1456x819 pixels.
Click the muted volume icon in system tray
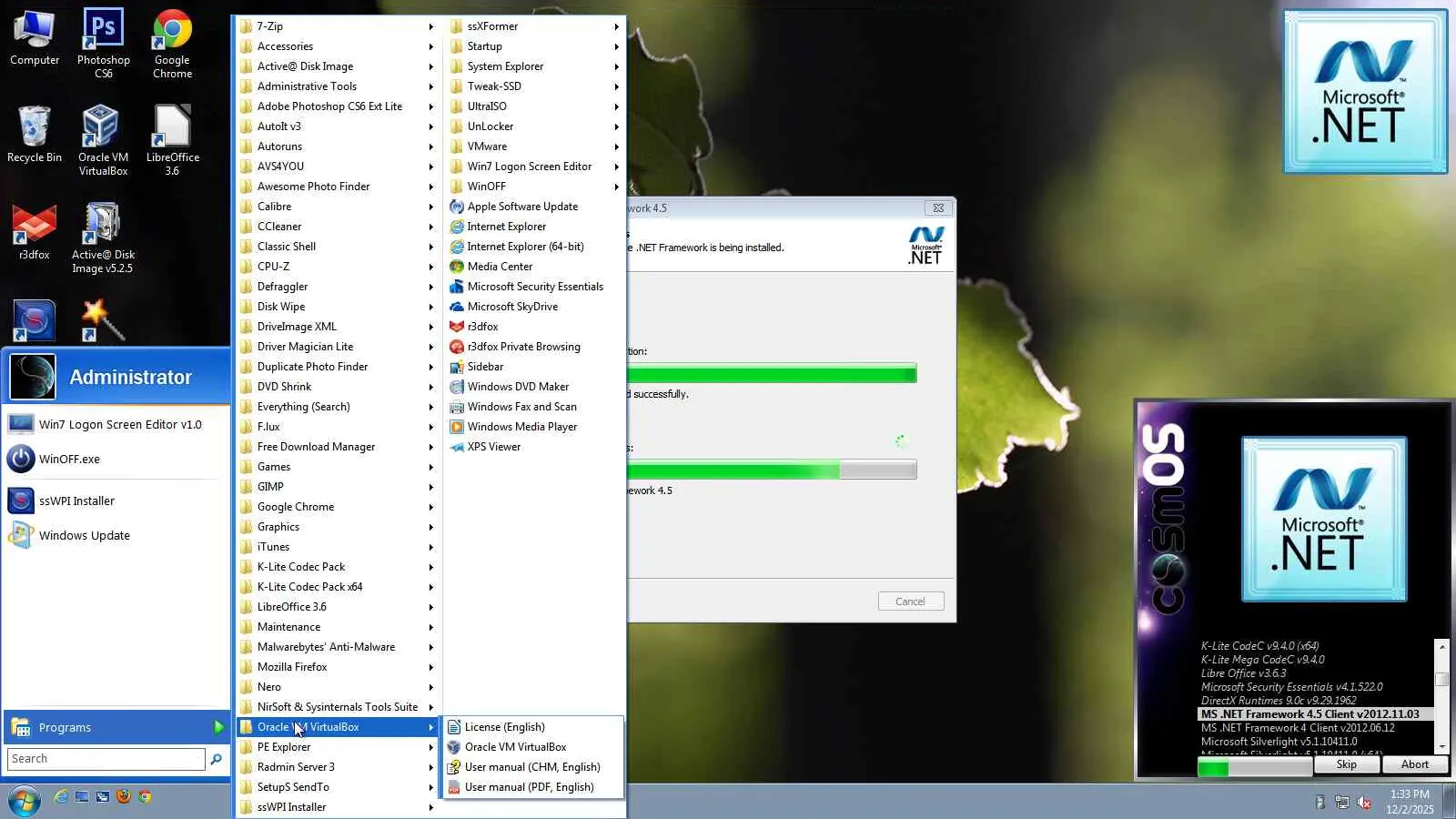point(1364,802)
